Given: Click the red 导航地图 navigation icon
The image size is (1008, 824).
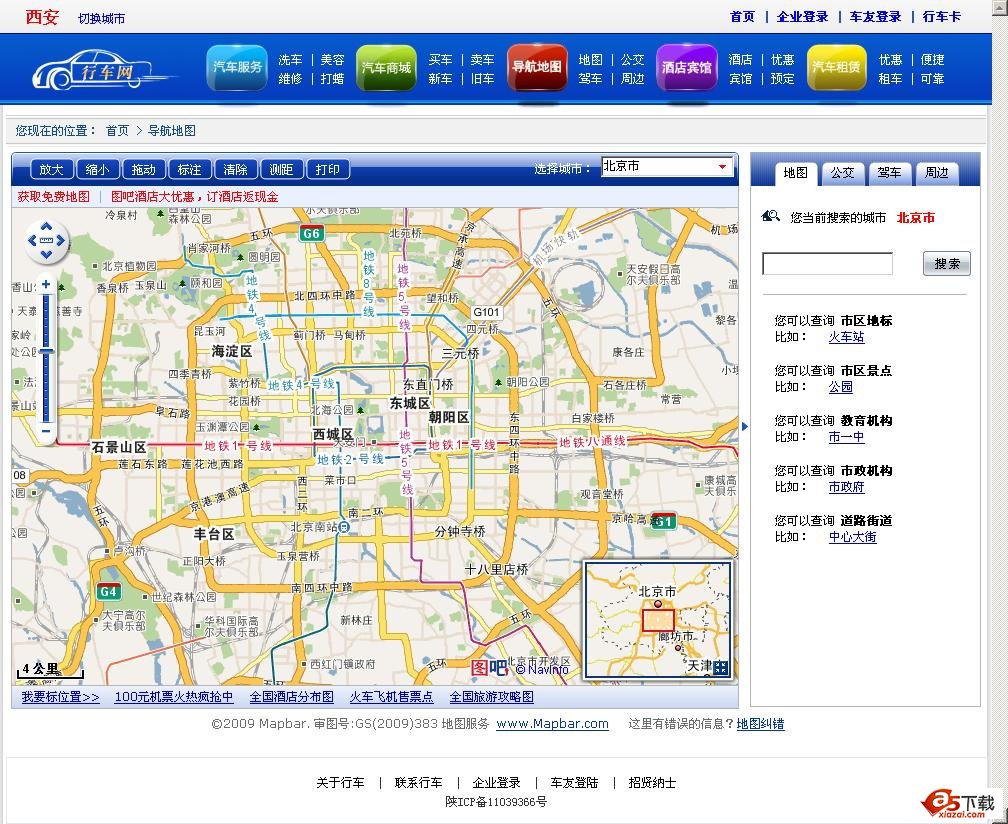Looking at the screenshot, I should 537,68.
